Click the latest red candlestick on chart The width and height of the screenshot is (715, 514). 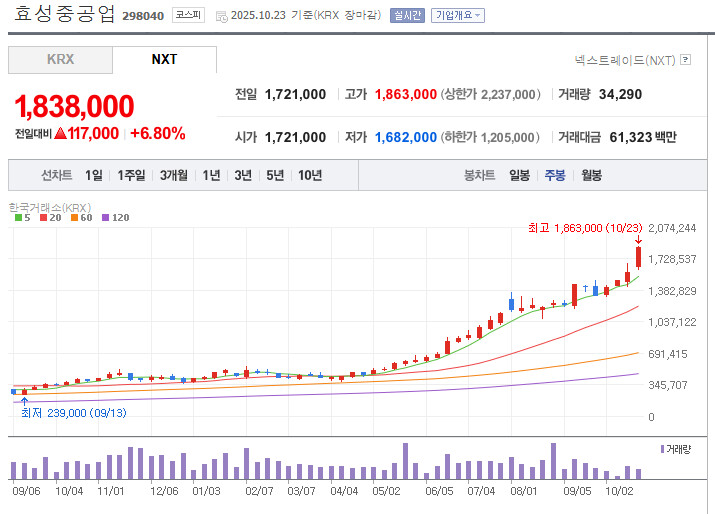tap(638, 257)
